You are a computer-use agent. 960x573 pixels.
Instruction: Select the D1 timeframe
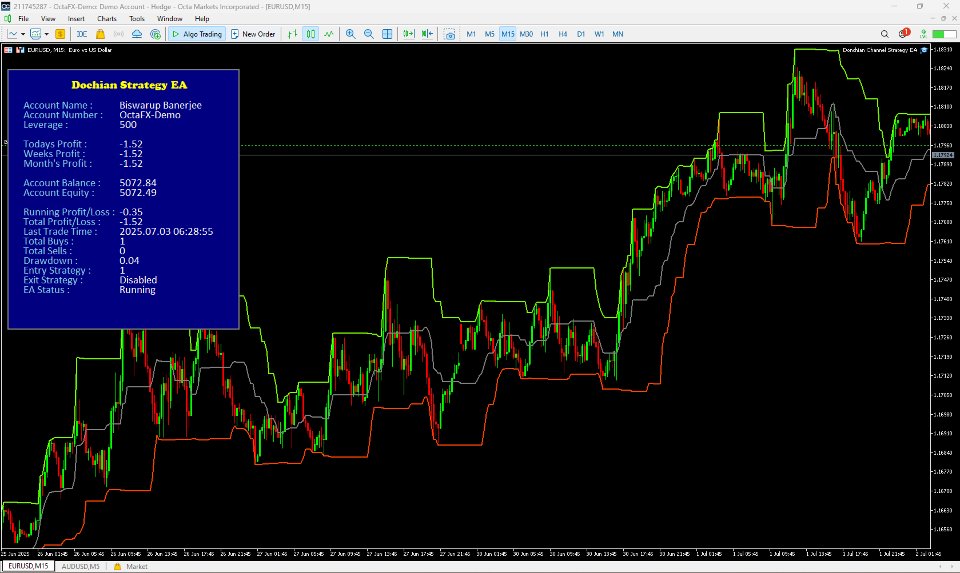click(x=580, y=34)
